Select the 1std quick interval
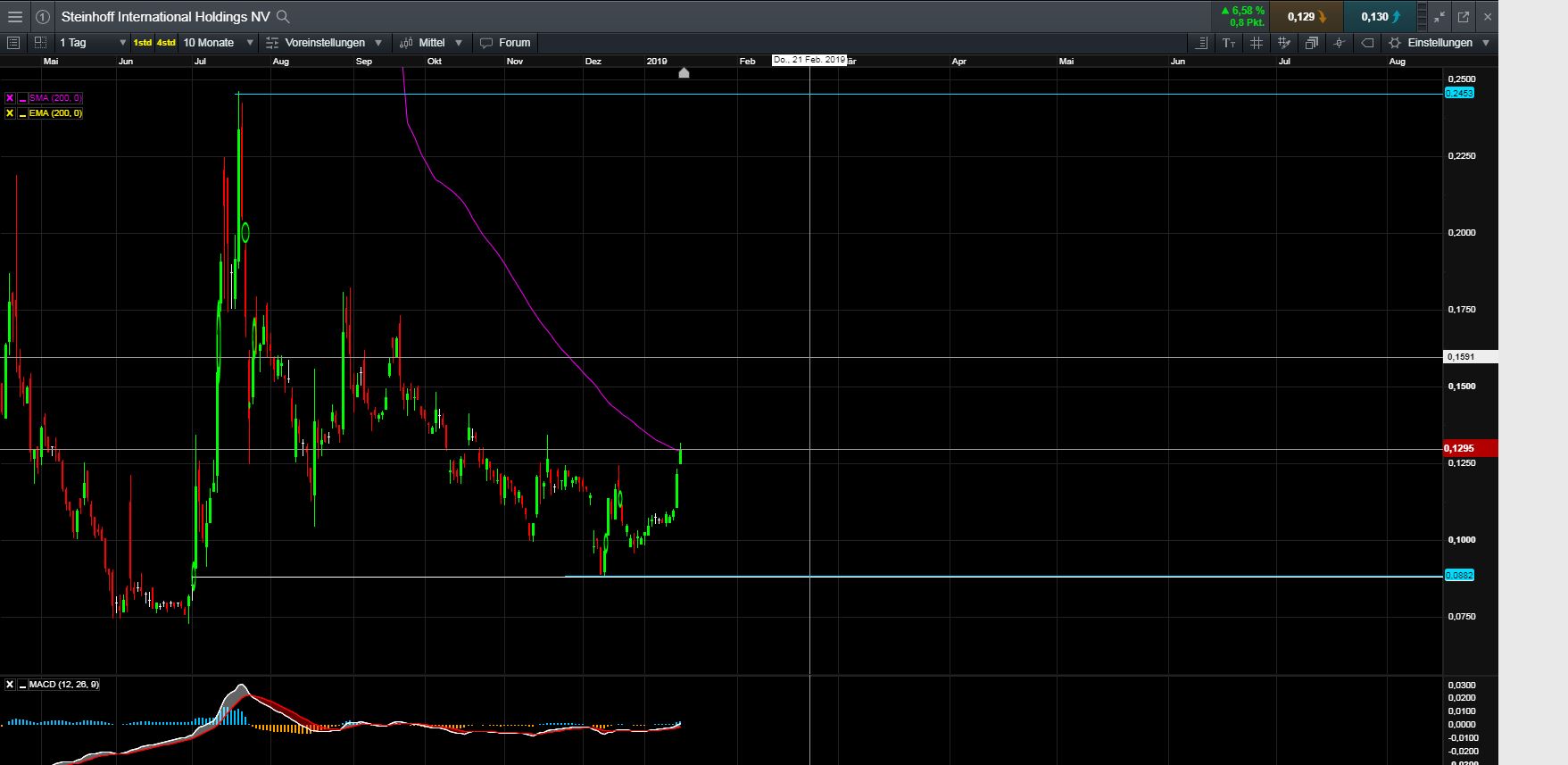1568x765 pixels. [x=143, y=43]
